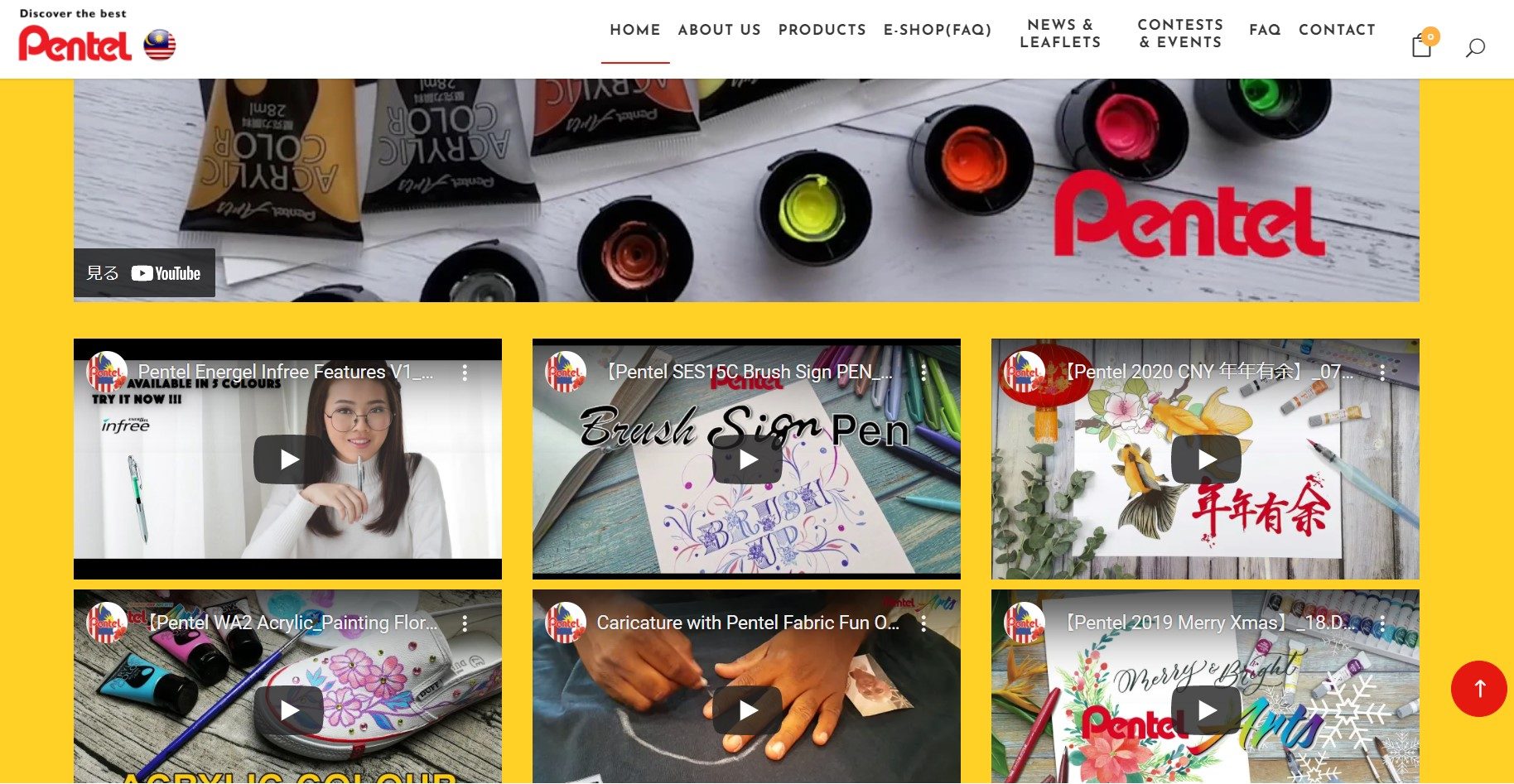Open the search magnifier icon
The image size is (1514, 784).
(1475, 47)
